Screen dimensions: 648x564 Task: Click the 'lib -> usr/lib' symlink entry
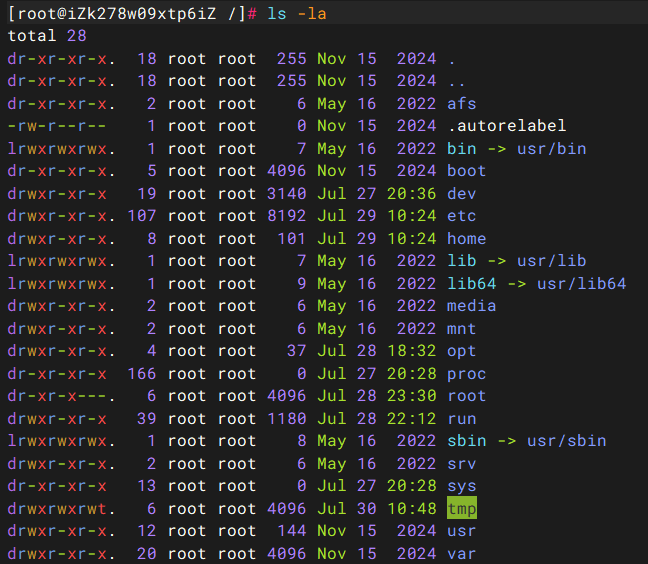click(x=517, y=261)
